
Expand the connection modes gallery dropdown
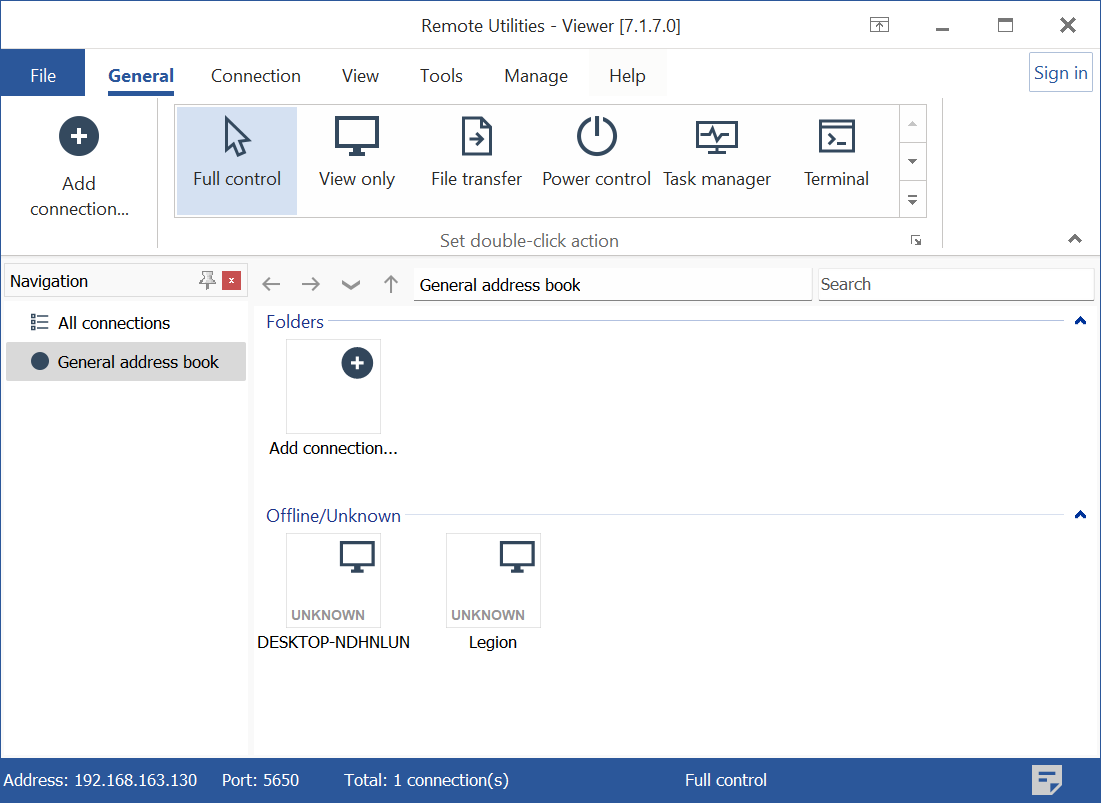click(912, 199)
